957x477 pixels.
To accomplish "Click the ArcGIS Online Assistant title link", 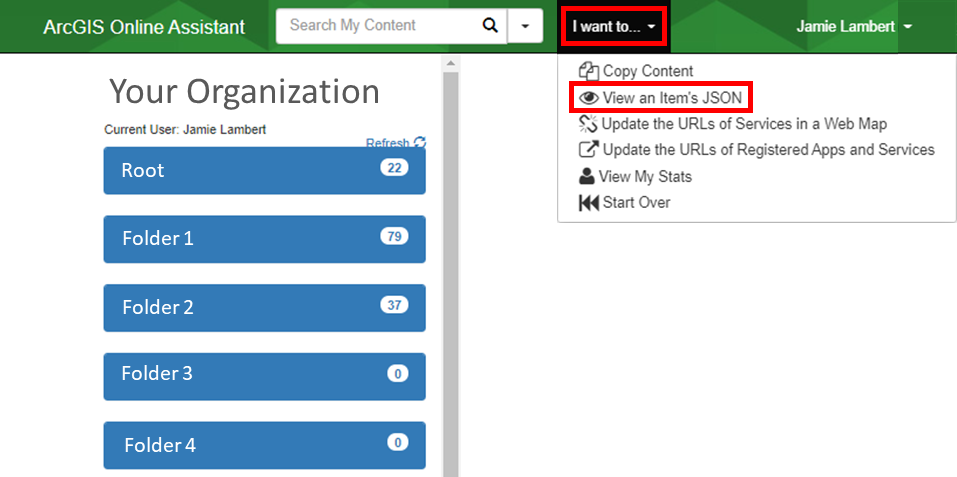I will 144,27.
